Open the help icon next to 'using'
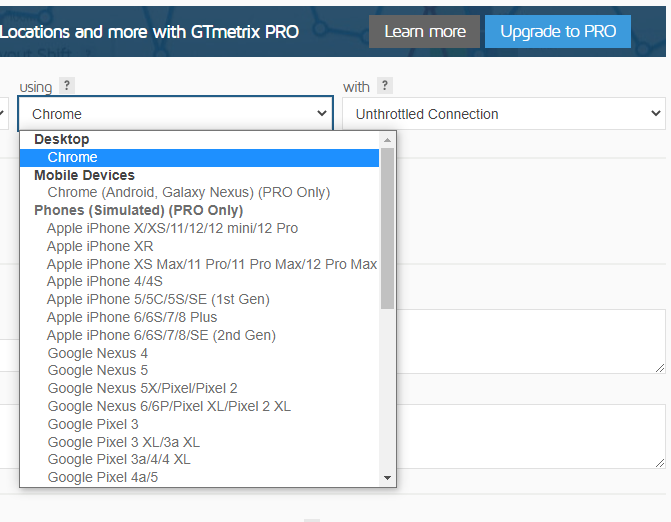This screenshot has width=671, height=522. [67, 86]
